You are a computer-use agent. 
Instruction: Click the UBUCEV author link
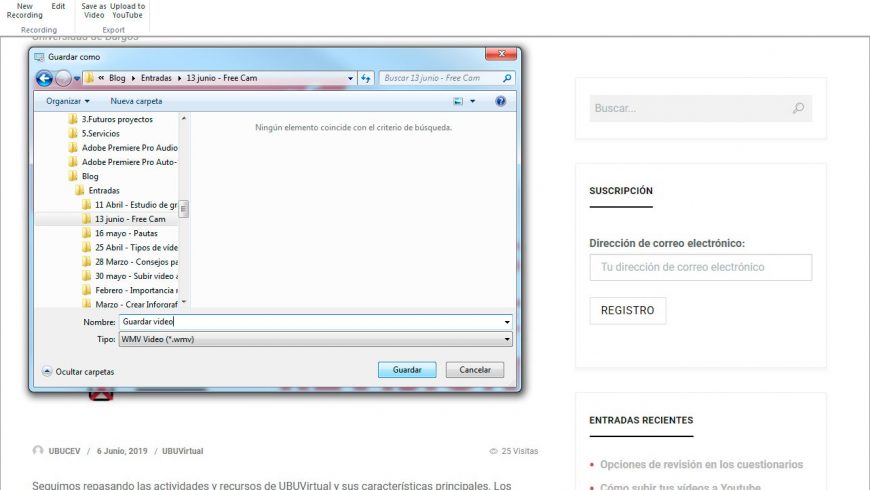(x=64, y=451)
